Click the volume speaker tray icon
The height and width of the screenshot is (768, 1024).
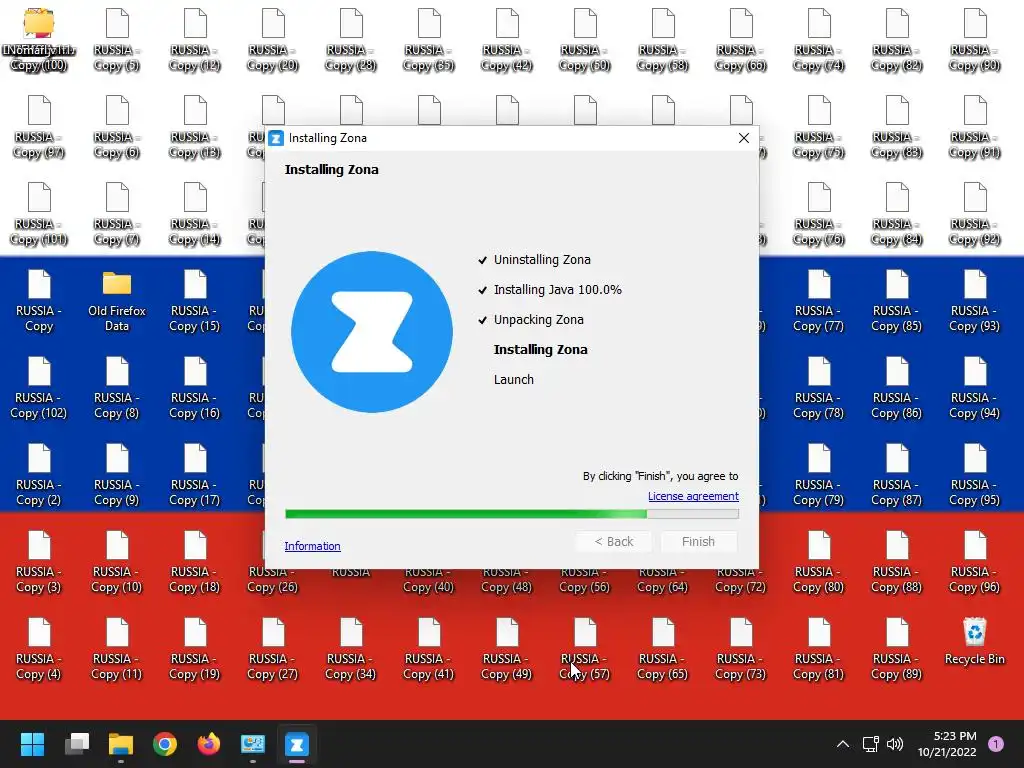coord(895,744)
